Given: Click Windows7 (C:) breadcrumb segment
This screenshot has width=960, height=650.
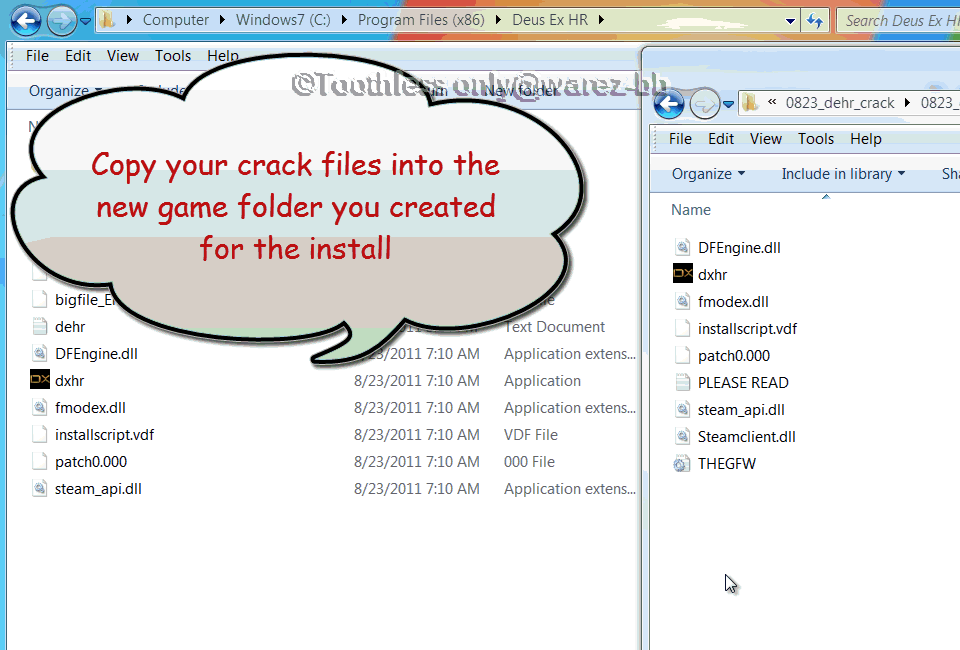Looking at the screenshot, I should point(283,20).
